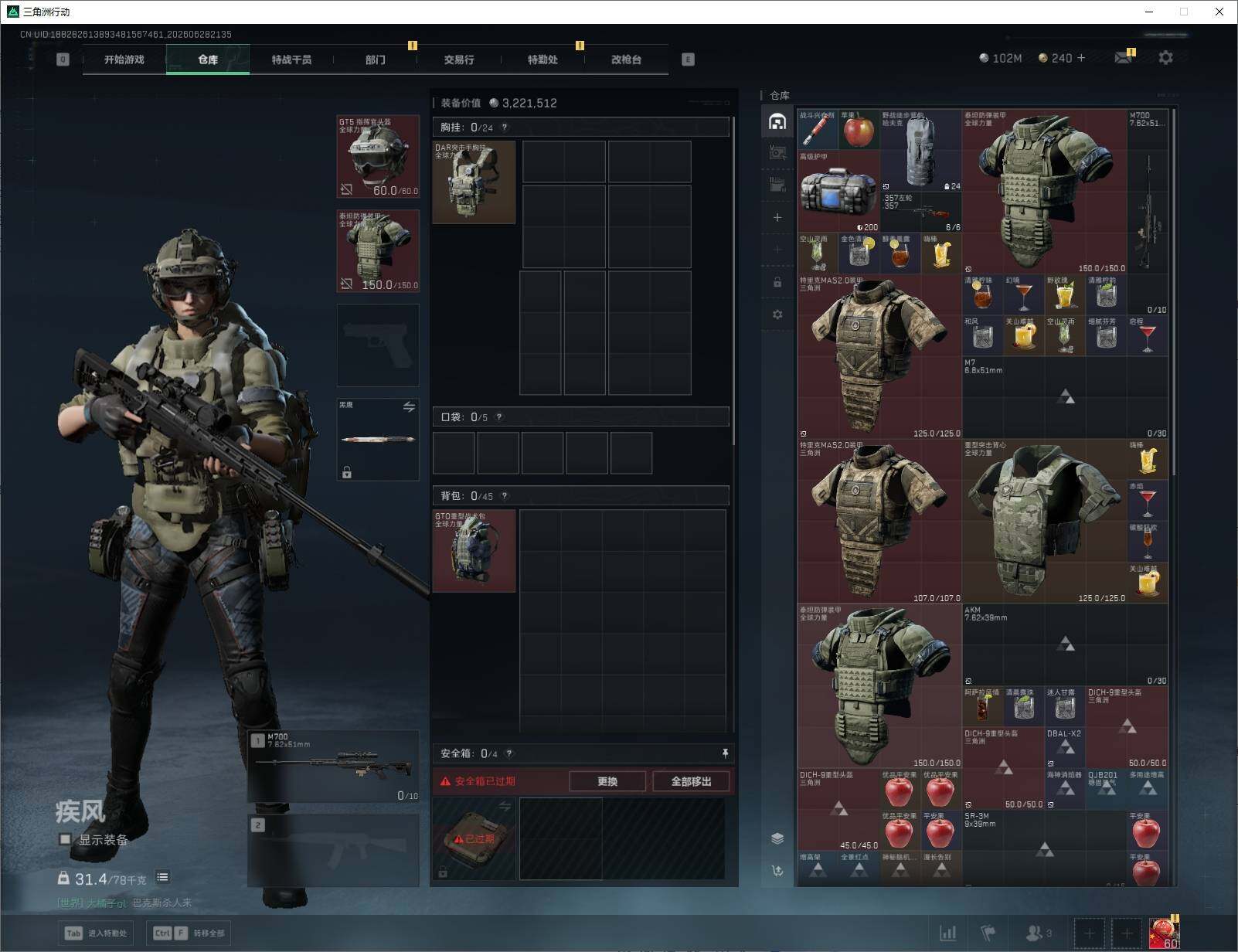
Task: Select the 野玫瑰 drink in stash
Action: point(1065,294)
